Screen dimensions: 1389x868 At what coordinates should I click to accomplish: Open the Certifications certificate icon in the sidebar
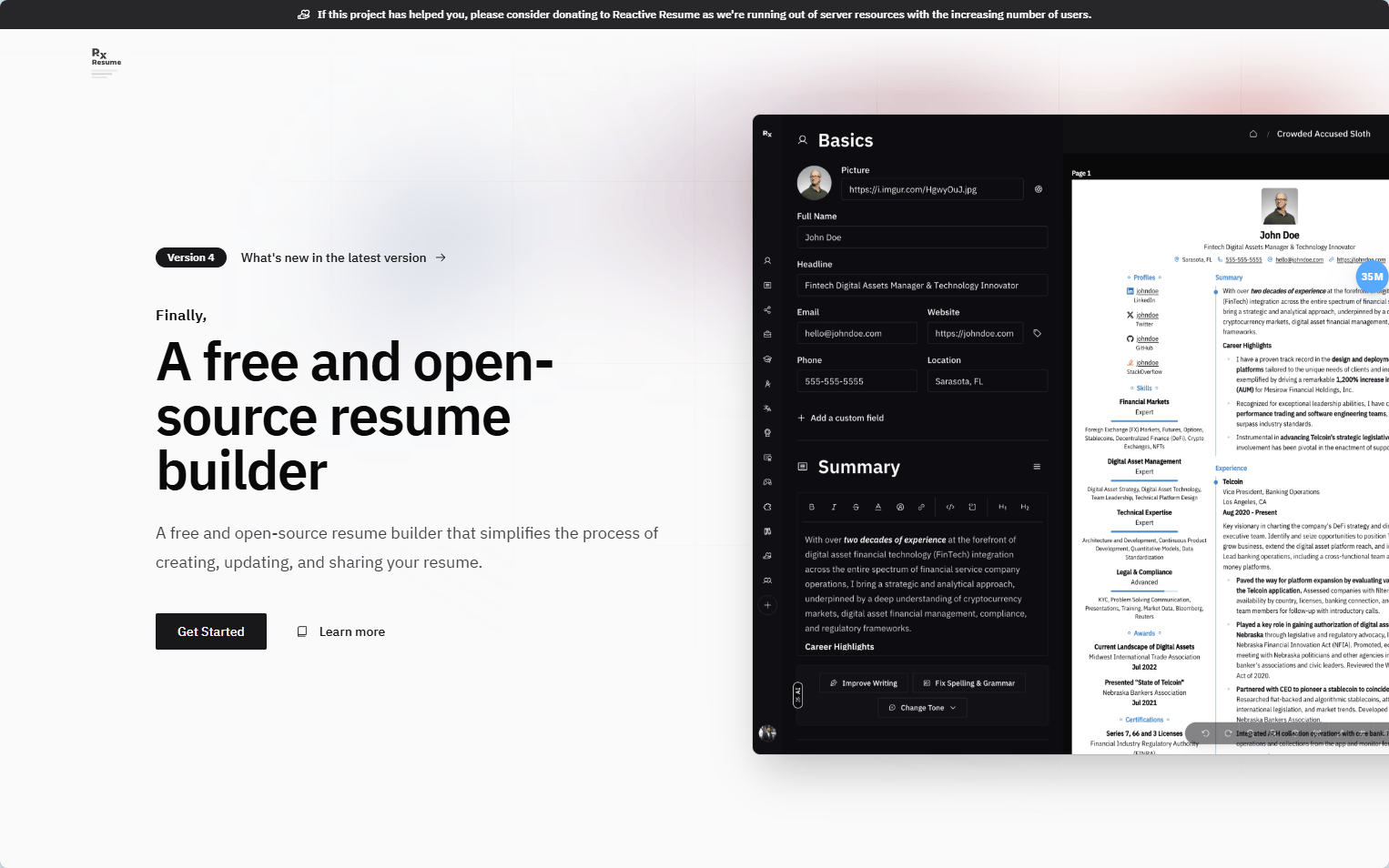pyautogui.click(x=767, y=457)
